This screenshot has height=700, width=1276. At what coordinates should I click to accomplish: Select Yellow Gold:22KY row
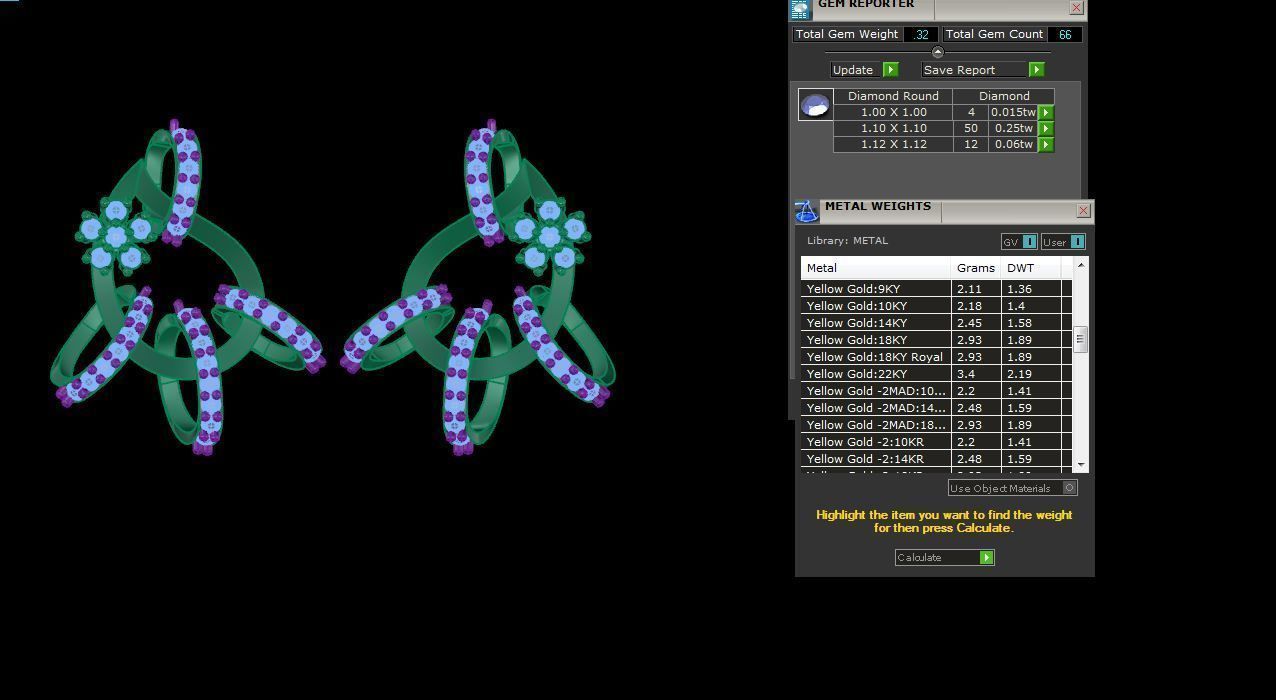tap(936, 374)
